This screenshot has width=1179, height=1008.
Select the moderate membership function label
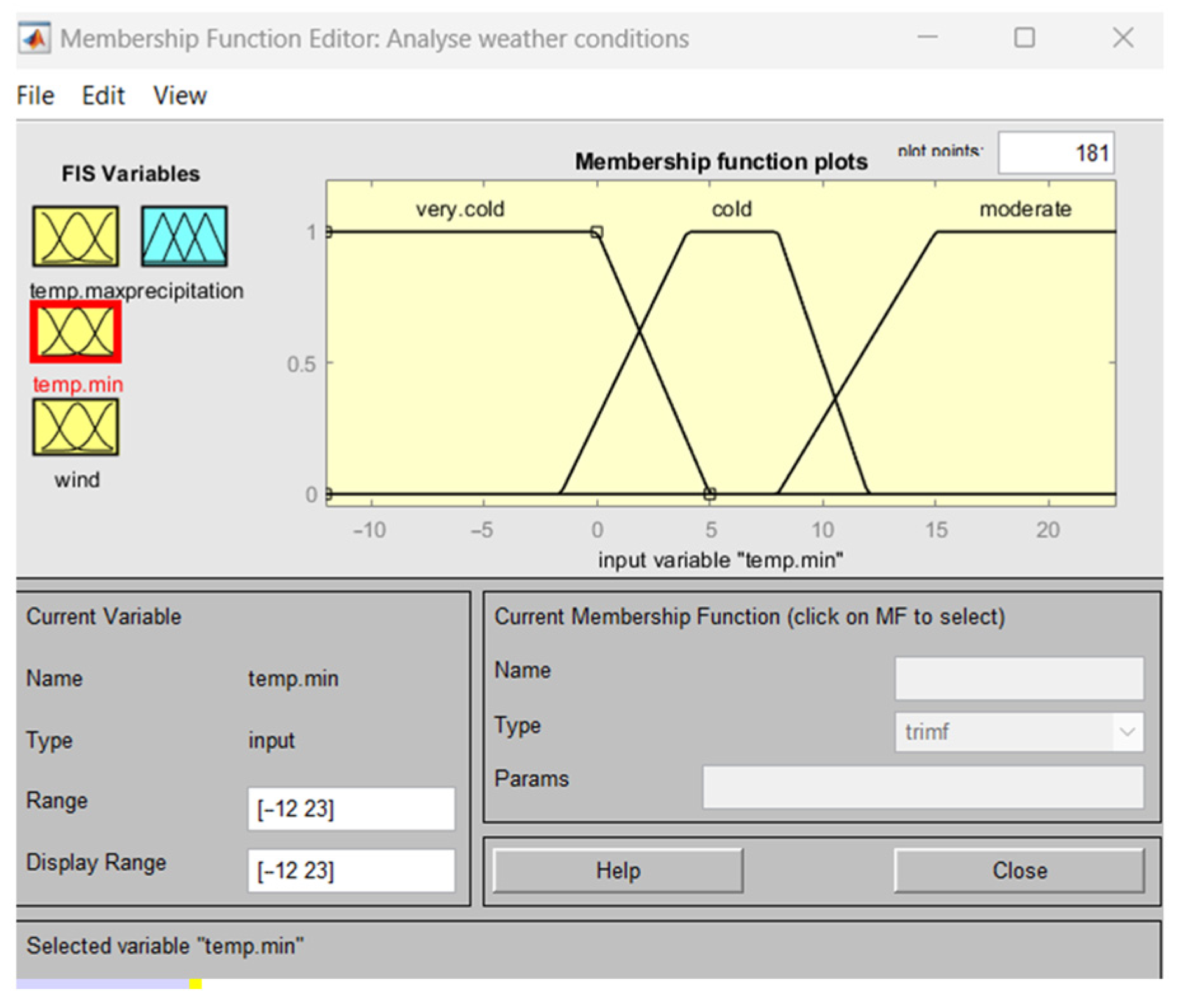click(x=1025, y=209)
